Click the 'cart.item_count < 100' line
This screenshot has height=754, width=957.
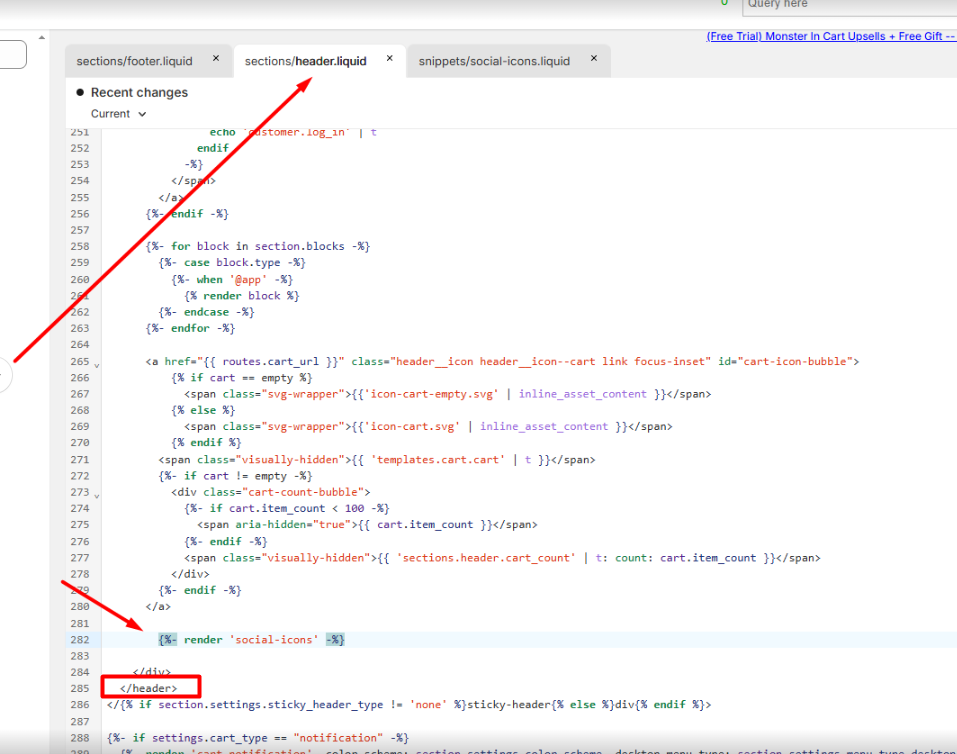pos(287,508)
